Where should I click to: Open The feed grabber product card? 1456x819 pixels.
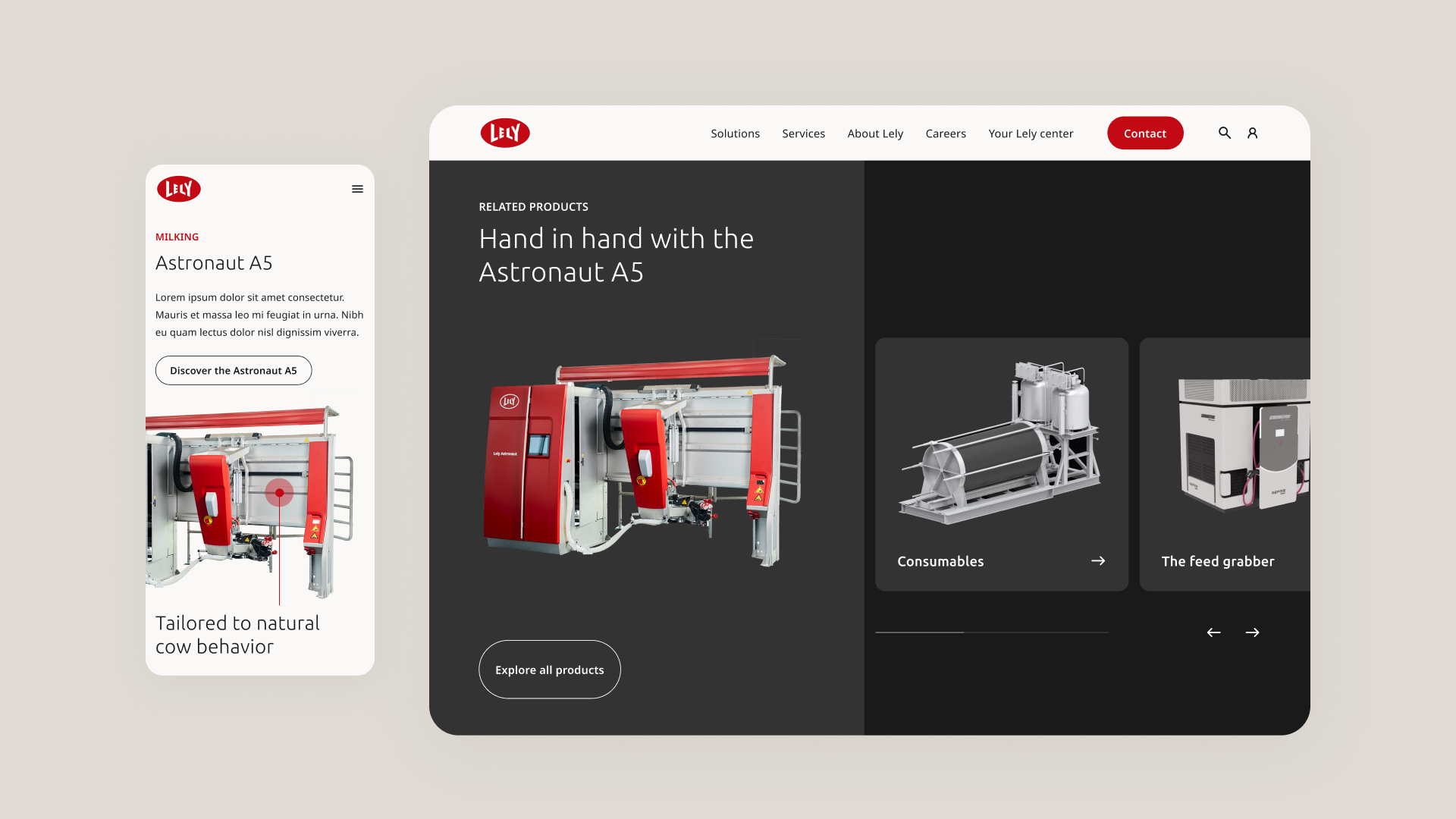coord(1224,464)
